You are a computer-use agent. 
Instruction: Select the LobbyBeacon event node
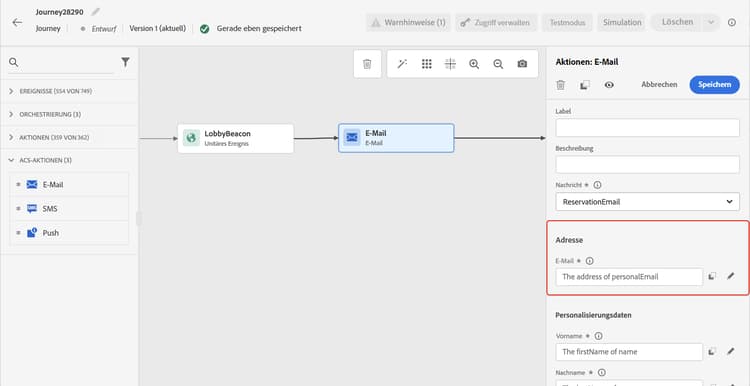tap(235, 138)
